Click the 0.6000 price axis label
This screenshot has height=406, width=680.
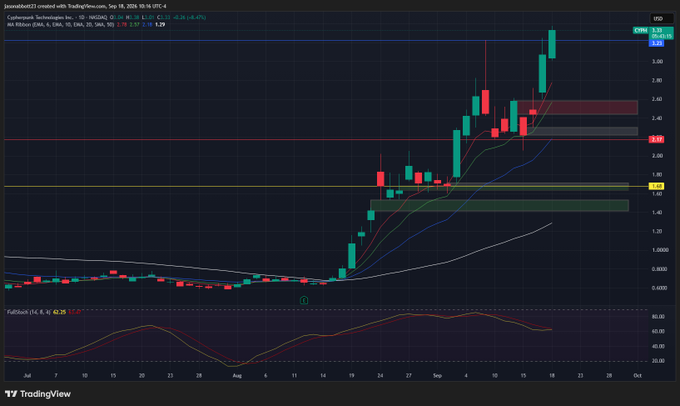660,288
